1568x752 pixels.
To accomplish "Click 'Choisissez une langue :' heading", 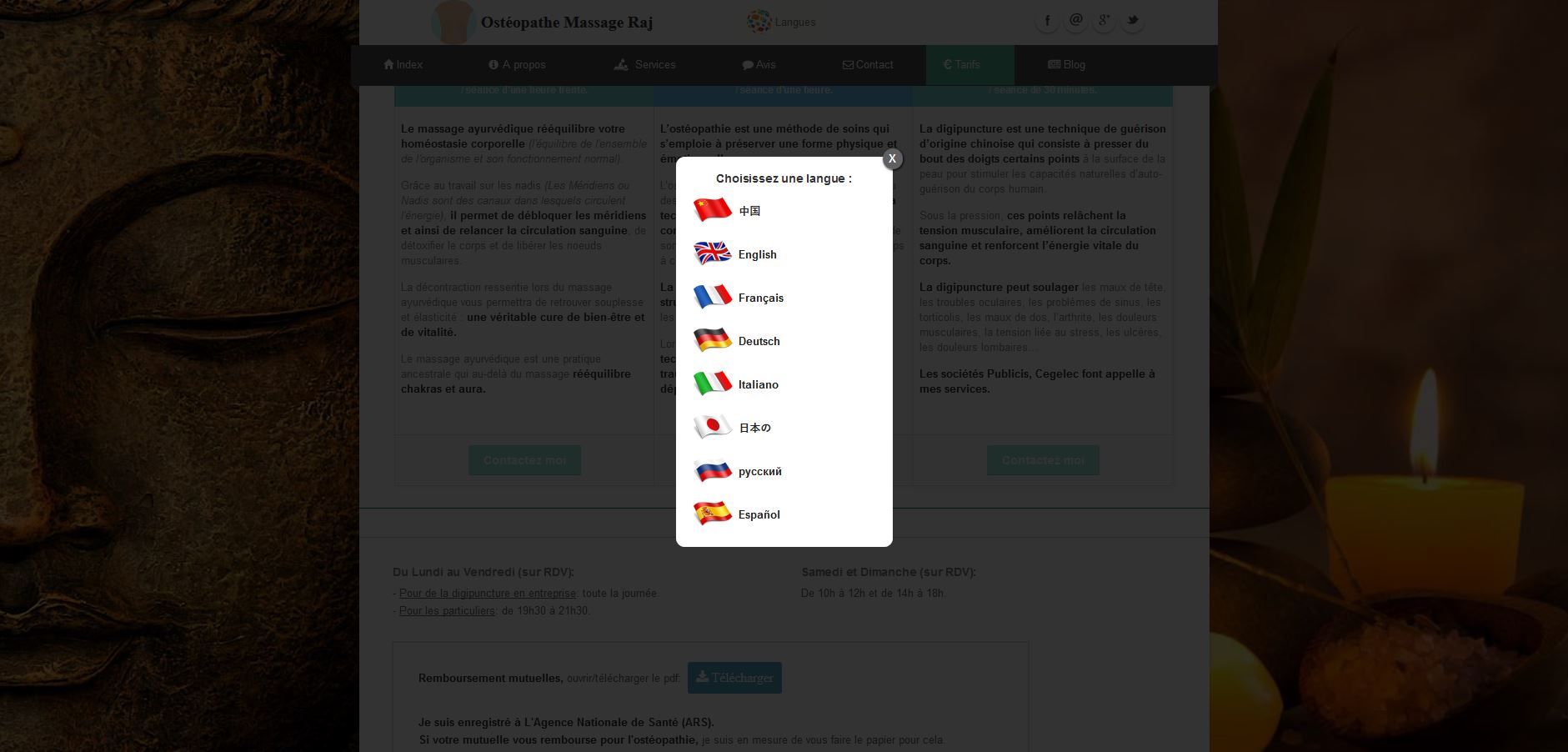I will coord(784,178).
